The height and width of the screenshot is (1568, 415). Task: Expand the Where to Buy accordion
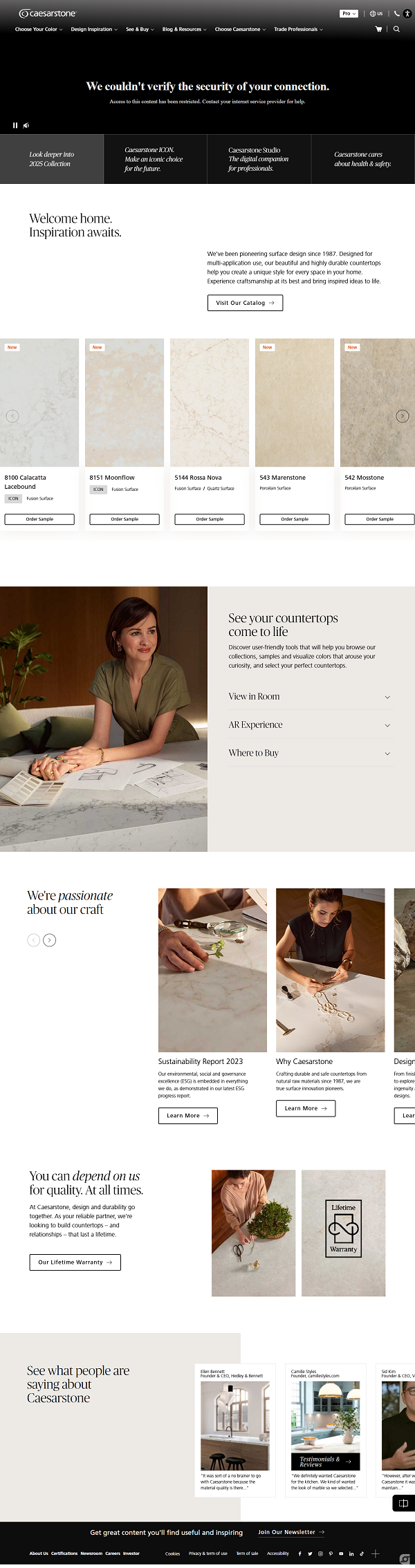309,753
